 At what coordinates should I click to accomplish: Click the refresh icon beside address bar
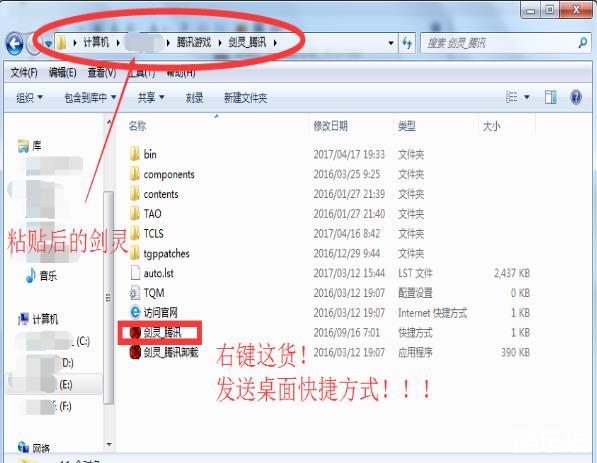tap(407, 43)
